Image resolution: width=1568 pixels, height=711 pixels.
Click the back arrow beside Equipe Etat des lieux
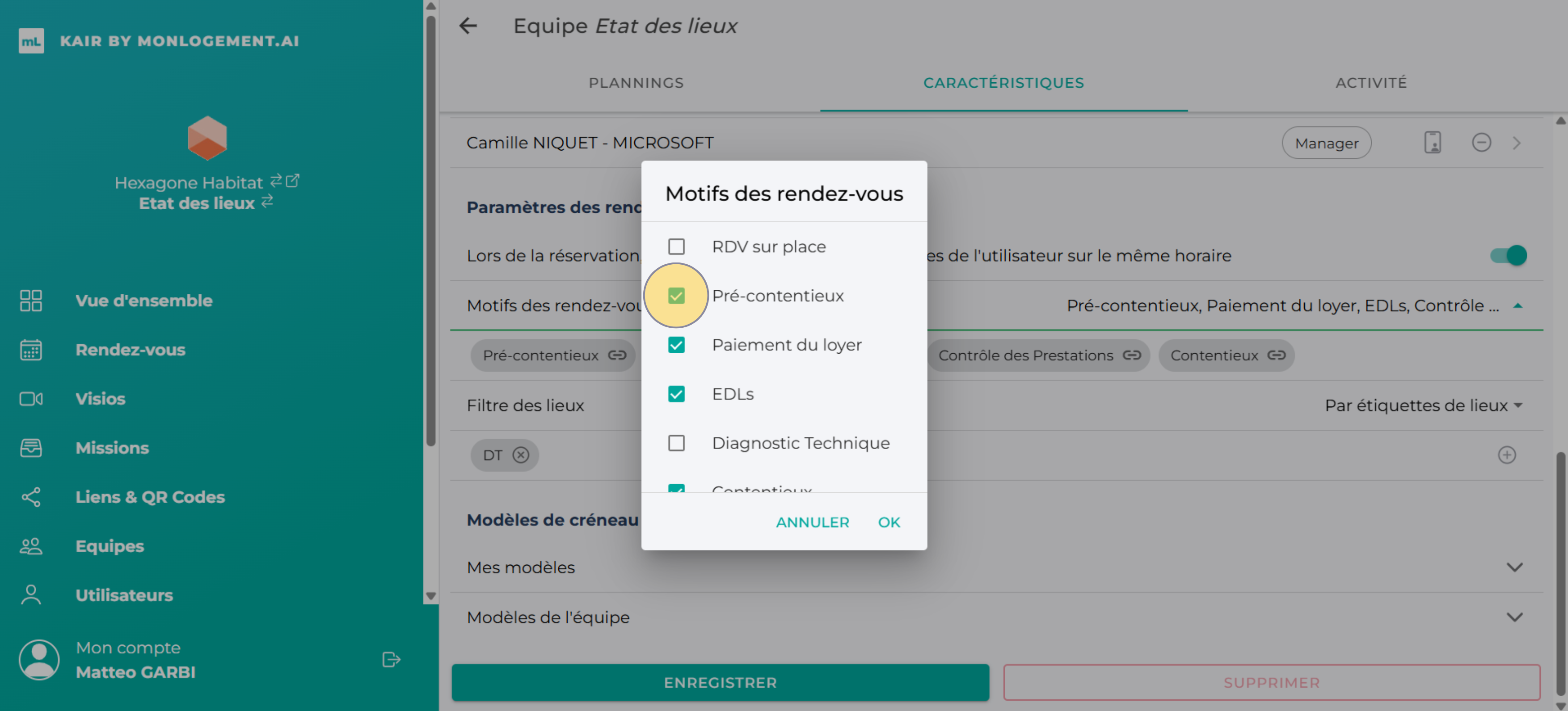(x=468, y=25)
